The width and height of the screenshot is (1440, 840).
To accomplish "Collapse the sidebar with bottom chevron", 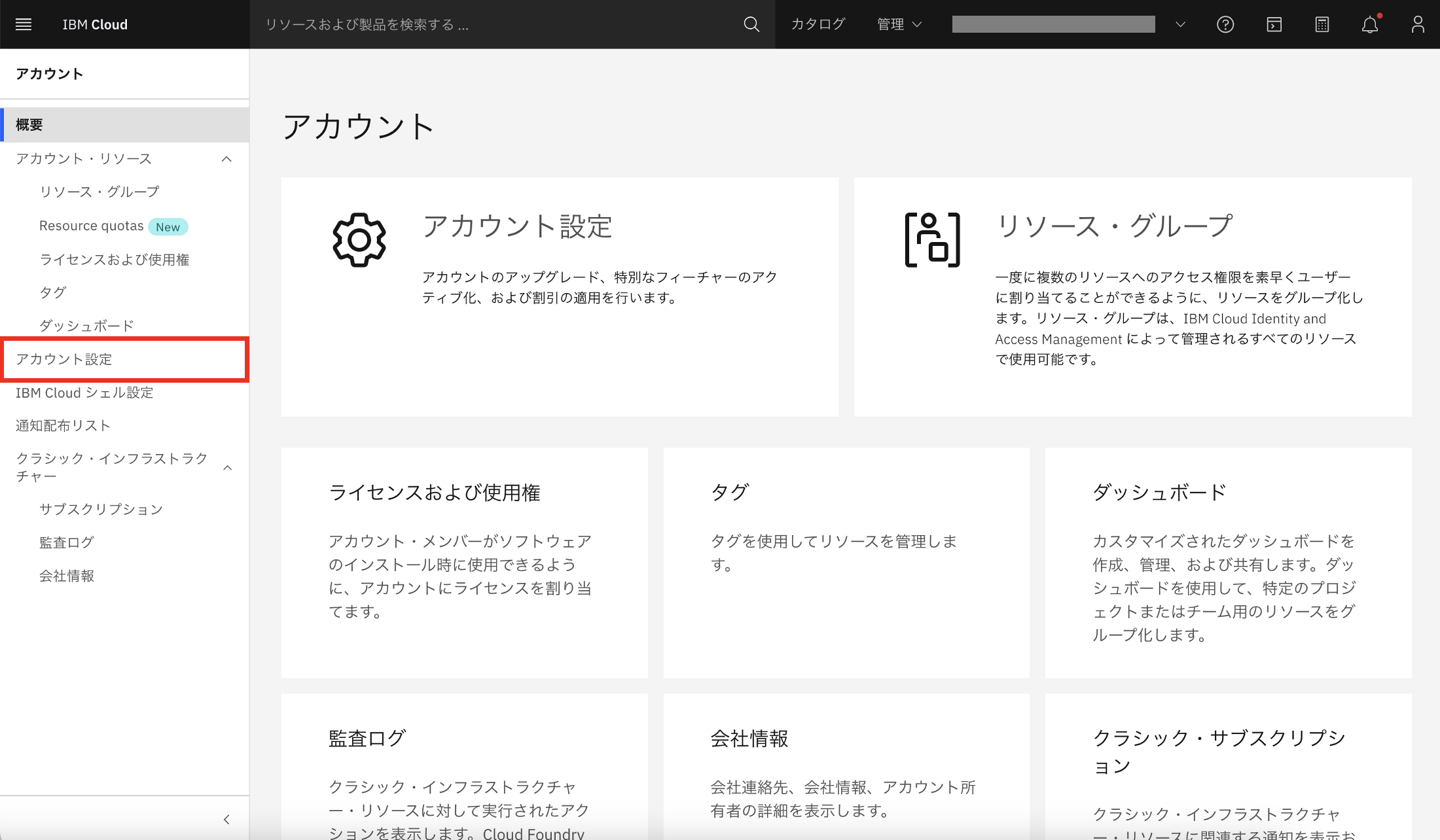I will (226, 819).
